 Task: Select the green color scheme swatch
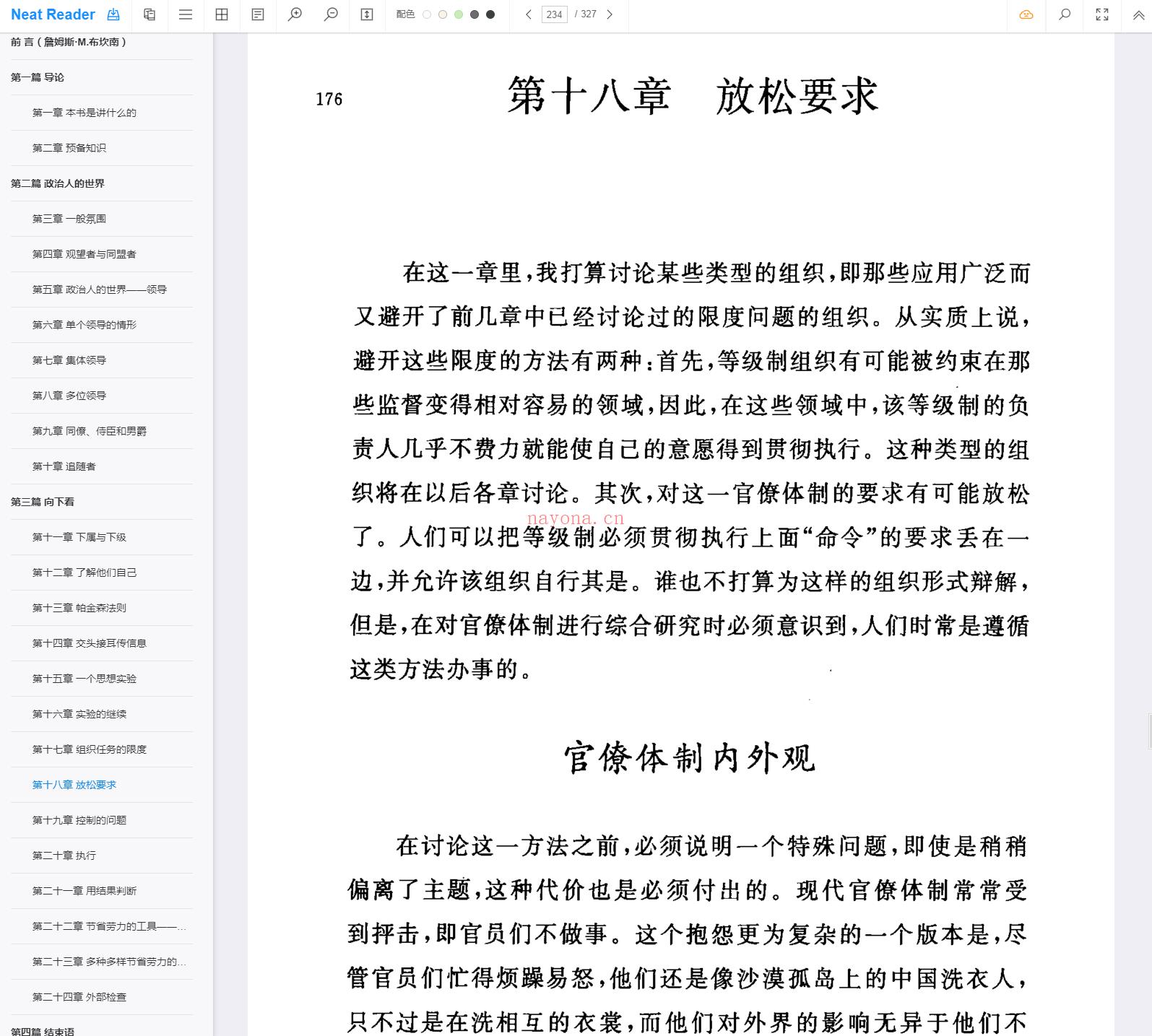[459, 14]
